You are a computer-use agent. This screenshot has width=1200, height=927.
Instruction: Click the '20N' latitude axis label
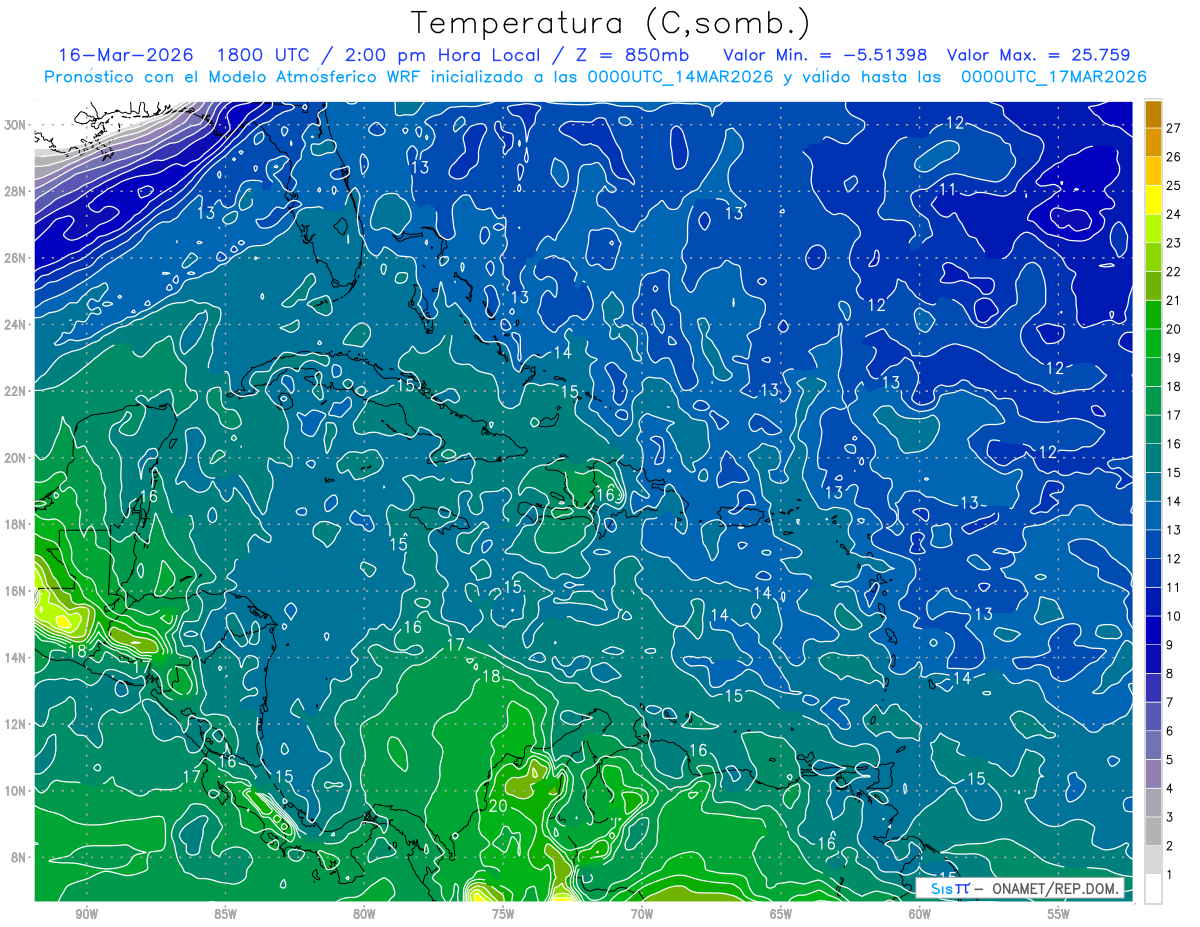(16, 458)
